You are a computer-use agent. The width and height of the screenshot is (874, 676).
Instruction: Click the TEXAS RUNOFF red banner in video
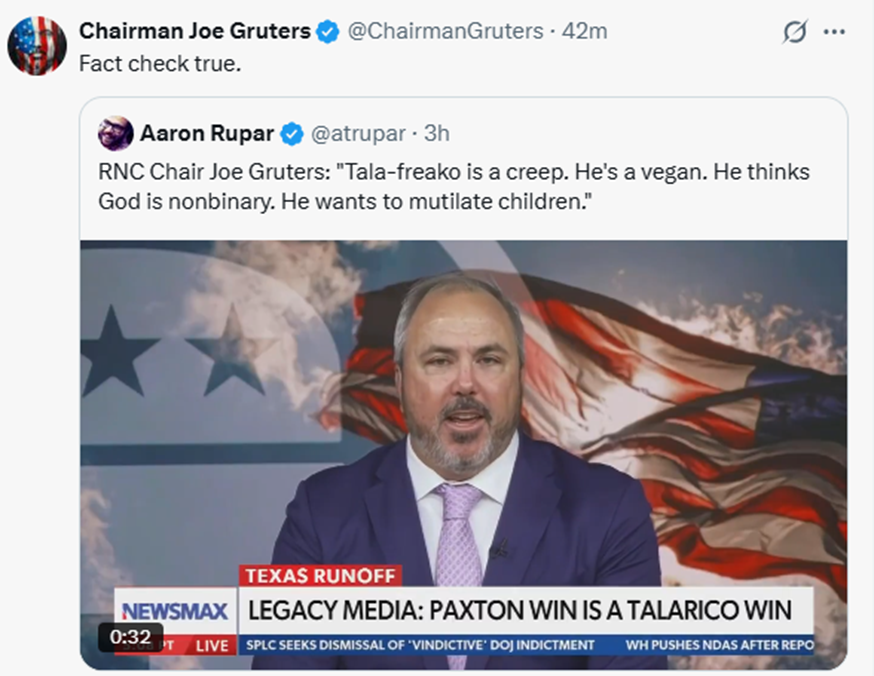[x=321, y=576]
